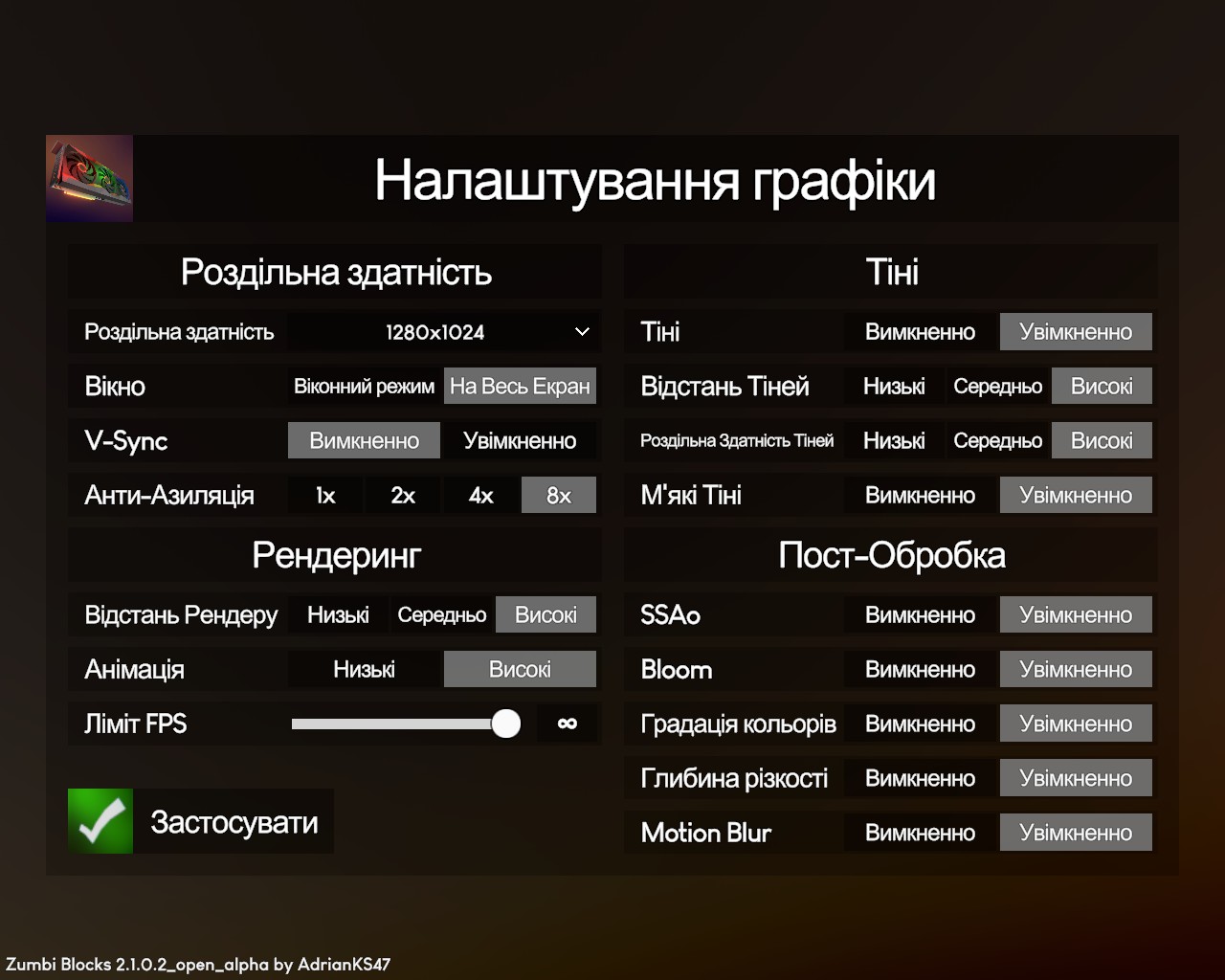Click the Налаштування графіки title
Viewport: 1225px width, 980px height.
[x=655, y=180]
